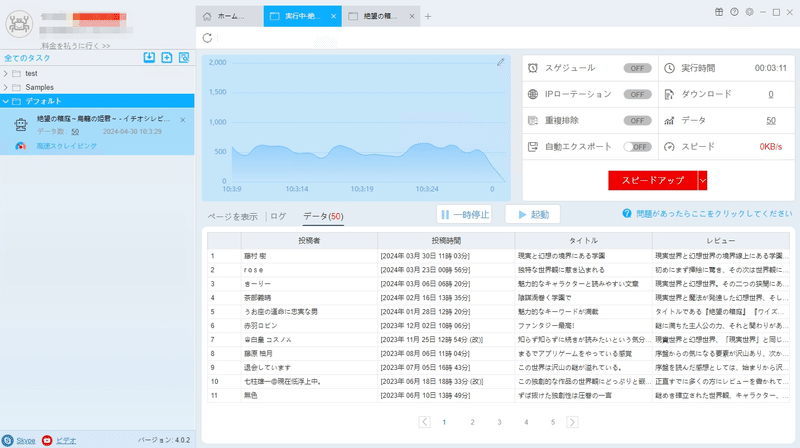Screen dimensions: 800x448
Task: Click the high-speed scraping cloud icon
Action: [x=20, y=146]
